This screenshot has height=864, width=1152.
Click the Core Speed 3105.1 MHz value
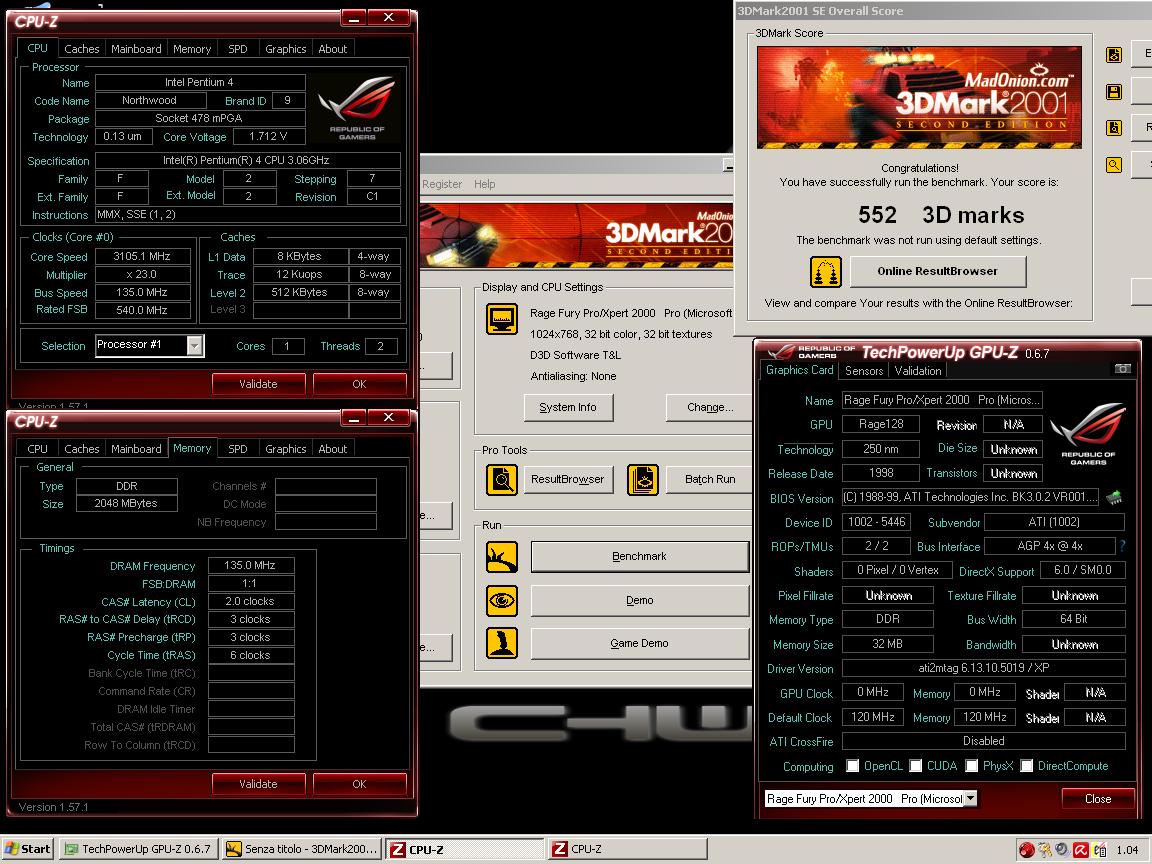click(x=143, y=256)
